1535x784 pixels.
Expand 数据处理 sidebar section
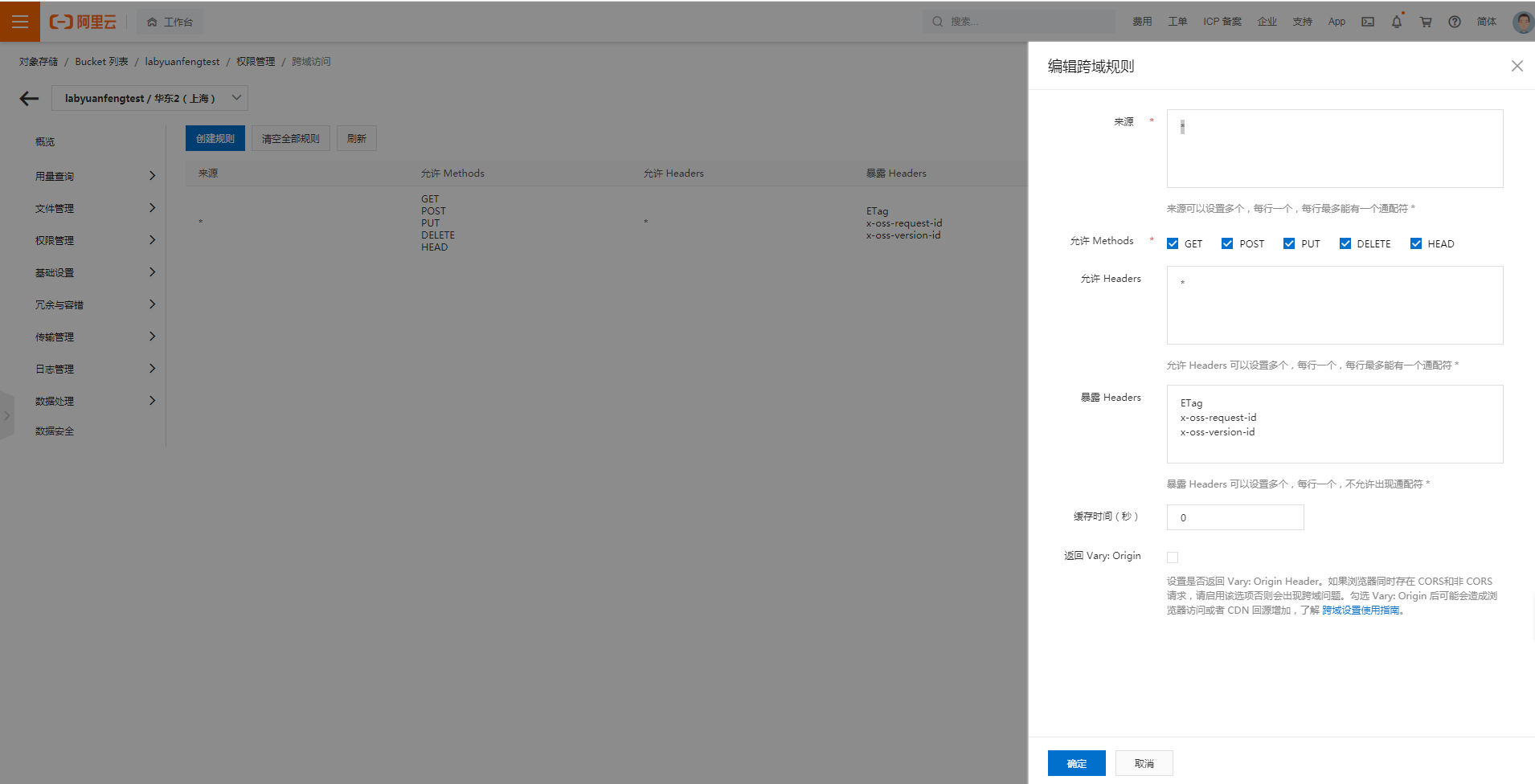click(x=95, y=401)
